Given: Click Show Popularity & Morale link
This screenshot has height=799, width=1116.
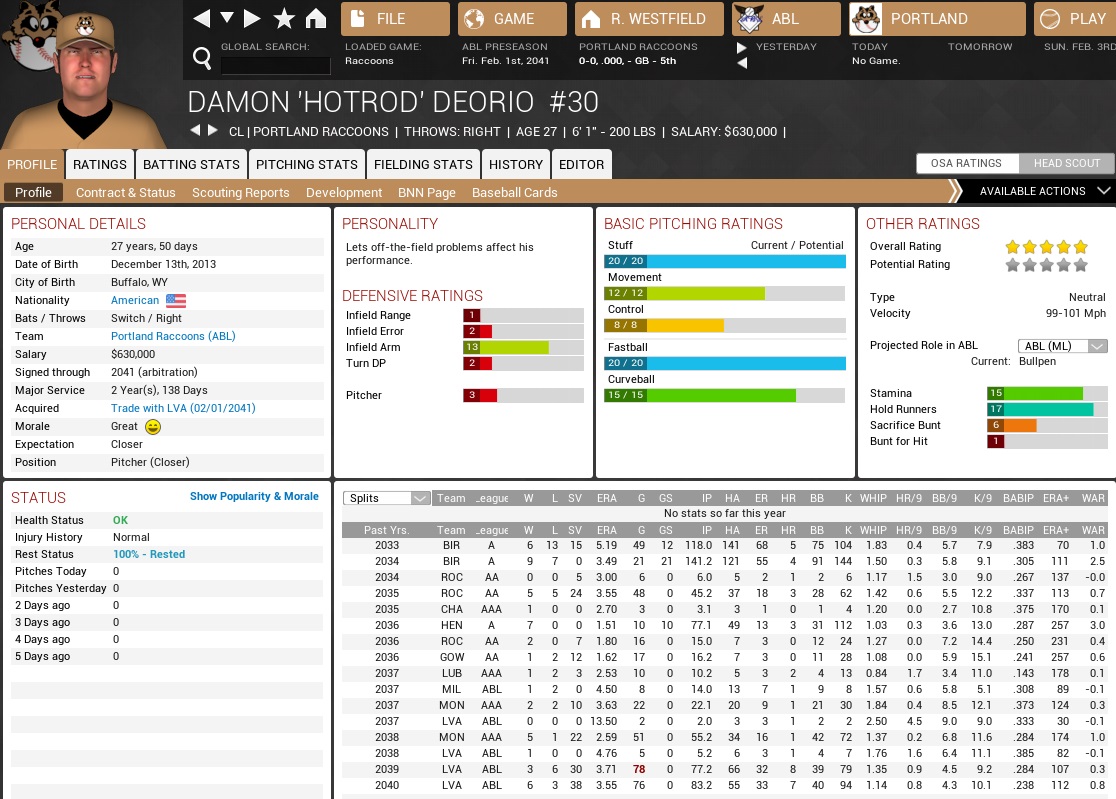Looking at the screenshot, I should (254, 496).
